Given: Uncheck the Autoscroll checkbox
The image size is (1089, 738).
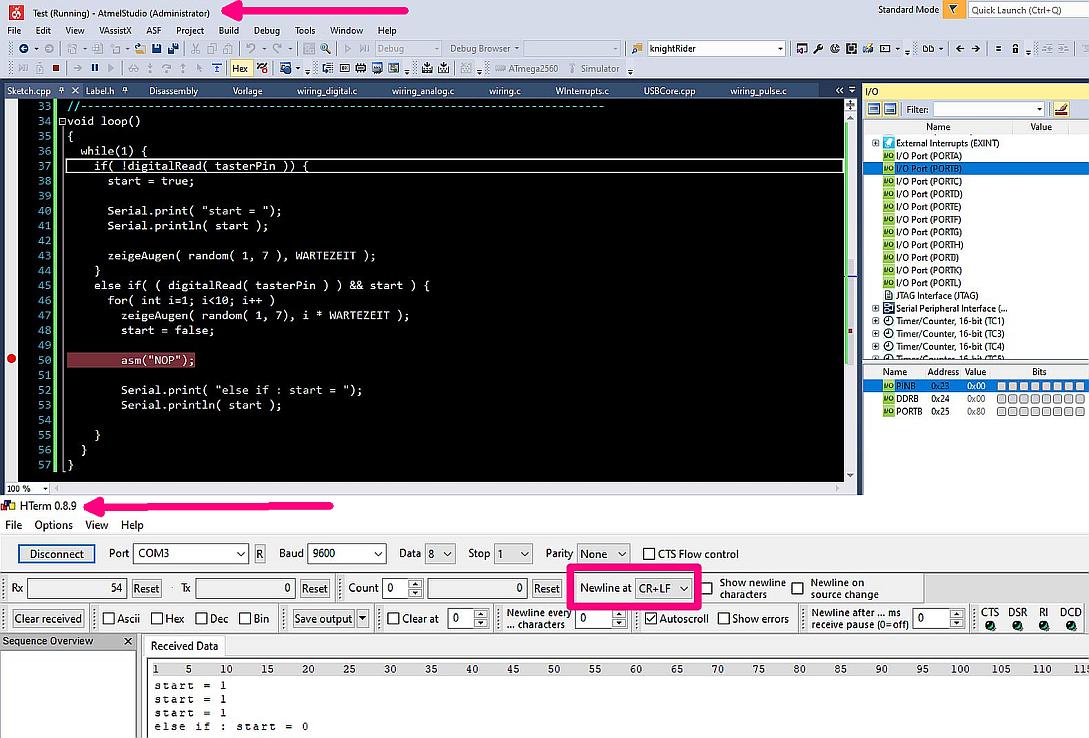Looking at the screenshot, I should (x=651, y=619).
